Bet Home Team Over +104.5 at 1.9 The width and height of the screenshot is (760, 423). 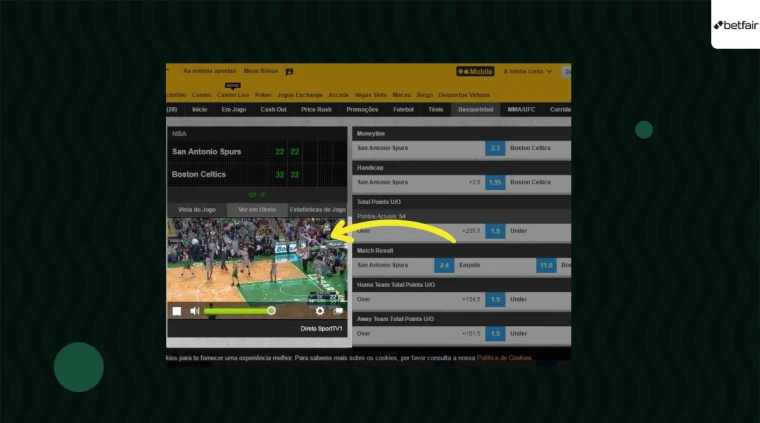tap(495, 299)
